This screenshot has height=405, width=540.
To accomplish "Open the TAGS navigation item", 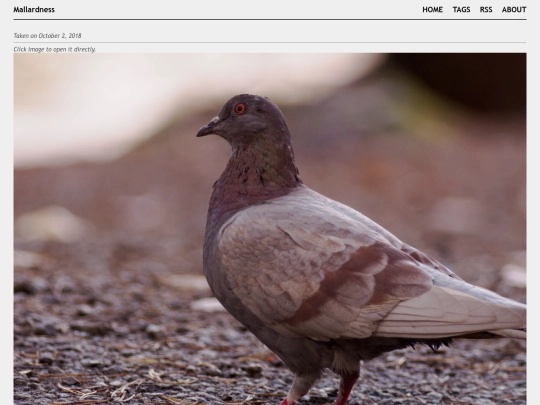I will (461, 10).
